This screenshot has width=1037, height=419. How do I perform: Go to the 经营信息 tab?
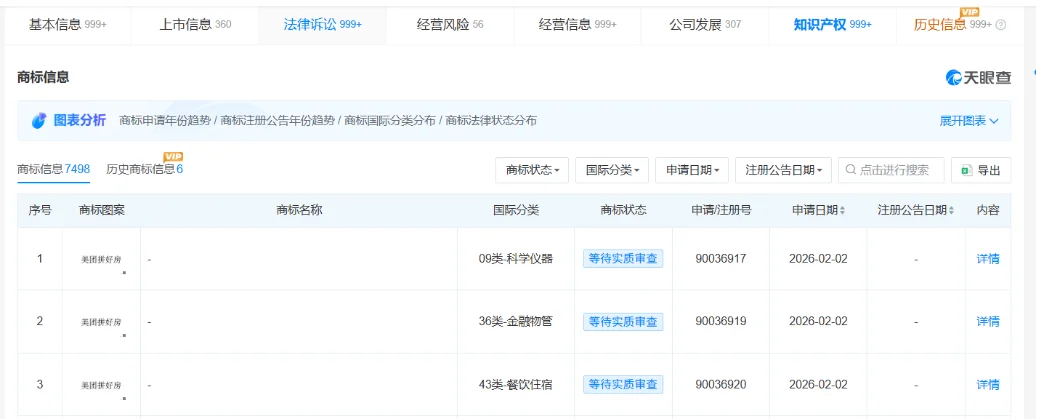[x=578, y=25]
